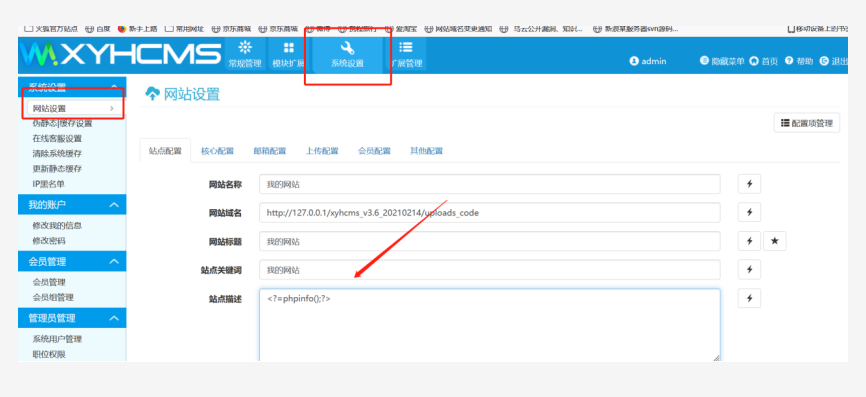
Task: Click the 站点描述 textarea resize handle
Action: 716,358
